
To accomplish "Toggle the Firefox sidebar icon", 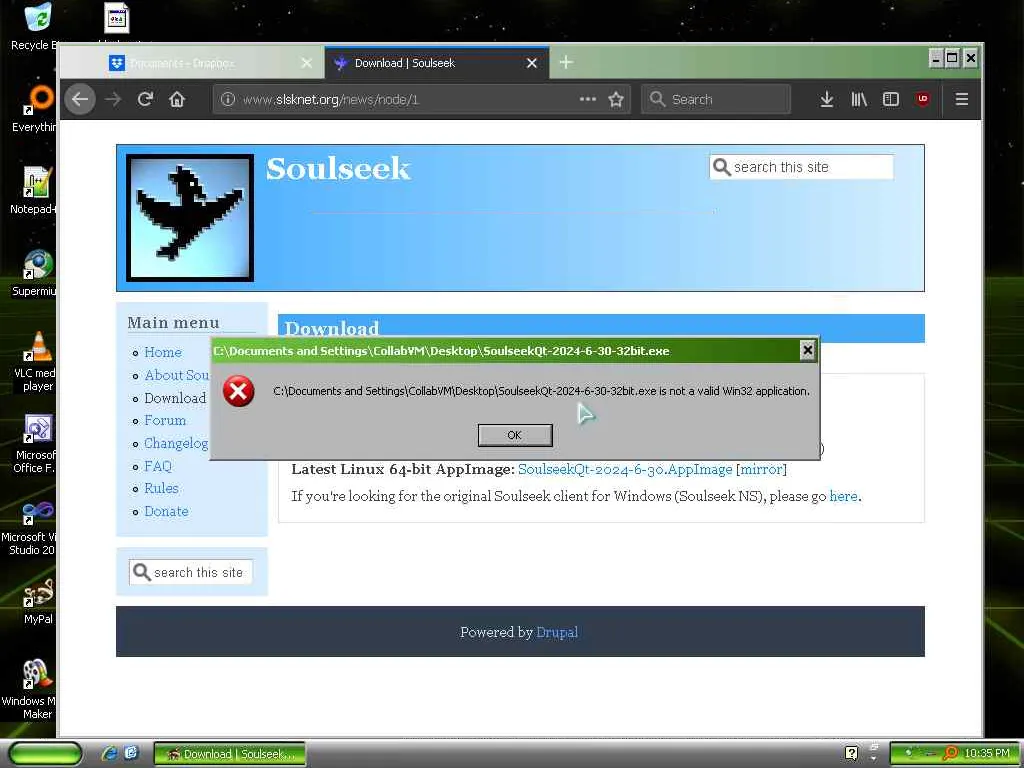I will point(891,99).
